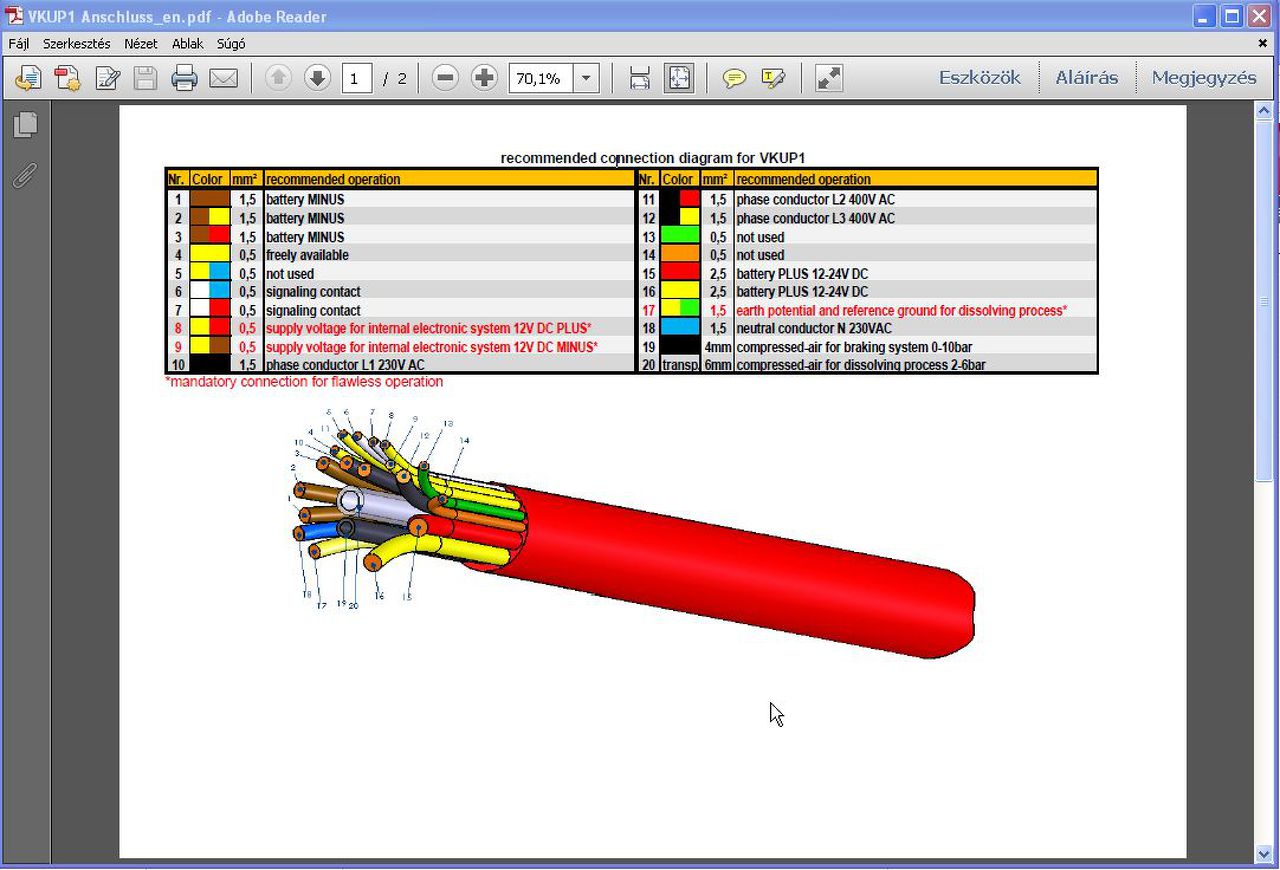1280x870 pixels.
Task: Click 'compressed-air for braking system 0-10bar' text
Action: click(x=855, y=347)
